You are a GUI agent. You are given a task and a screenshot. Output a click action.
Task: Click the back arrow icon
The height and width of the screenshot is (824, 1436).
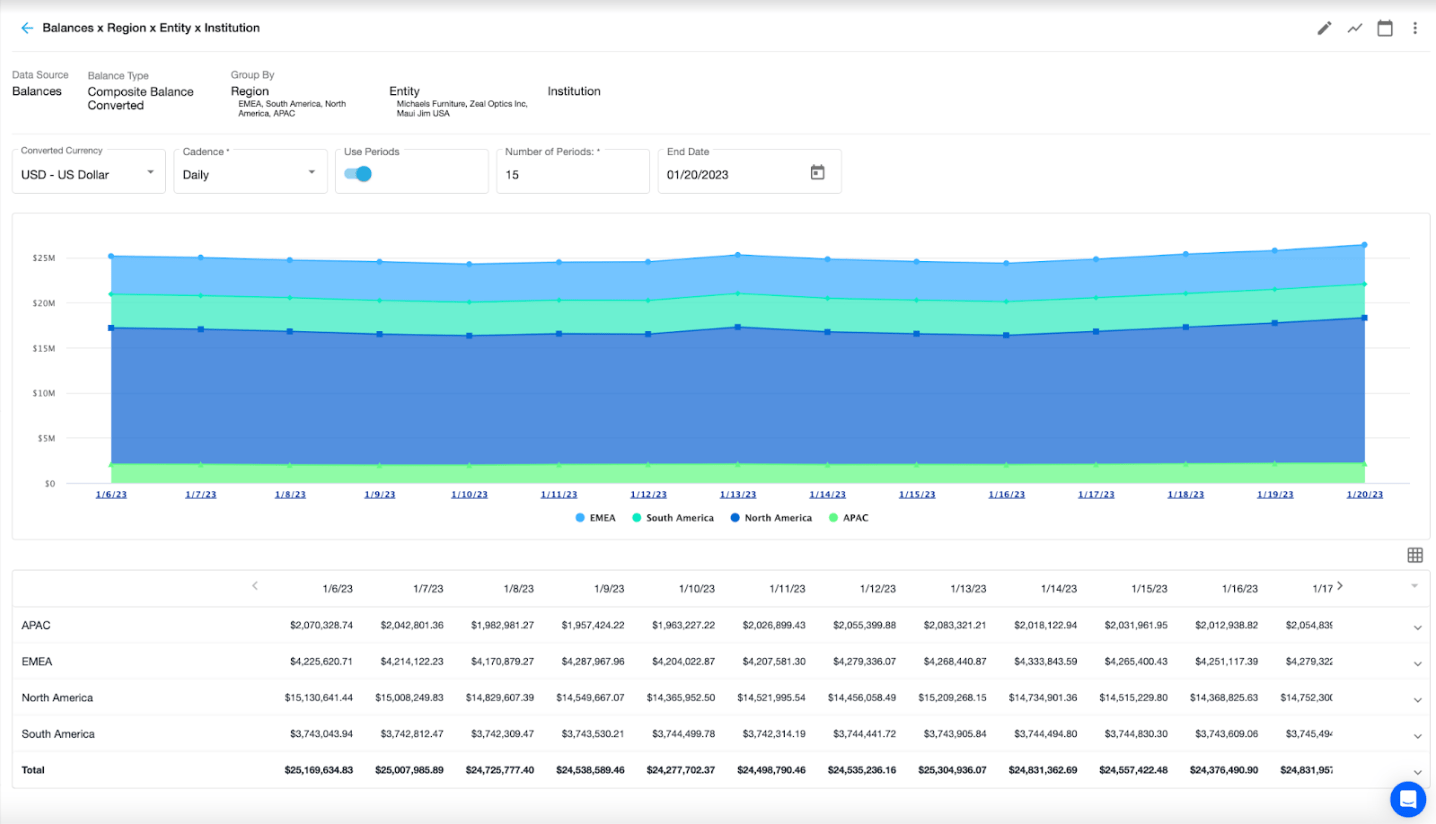pos(27,28)
